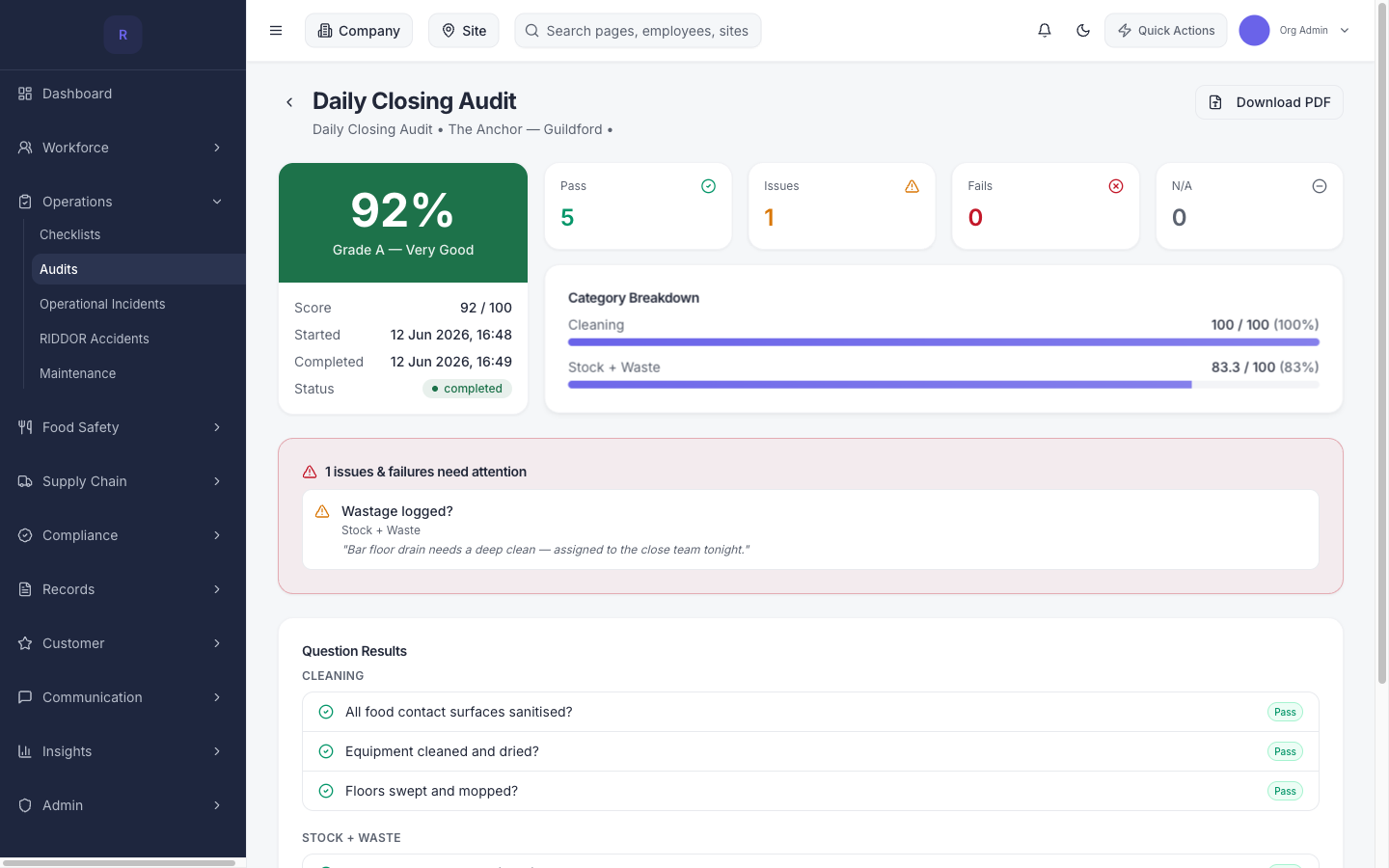Viewport: 1389px width, 868px height.
Task: Click the '92 / 100' score value
Action: pos(486,308)
